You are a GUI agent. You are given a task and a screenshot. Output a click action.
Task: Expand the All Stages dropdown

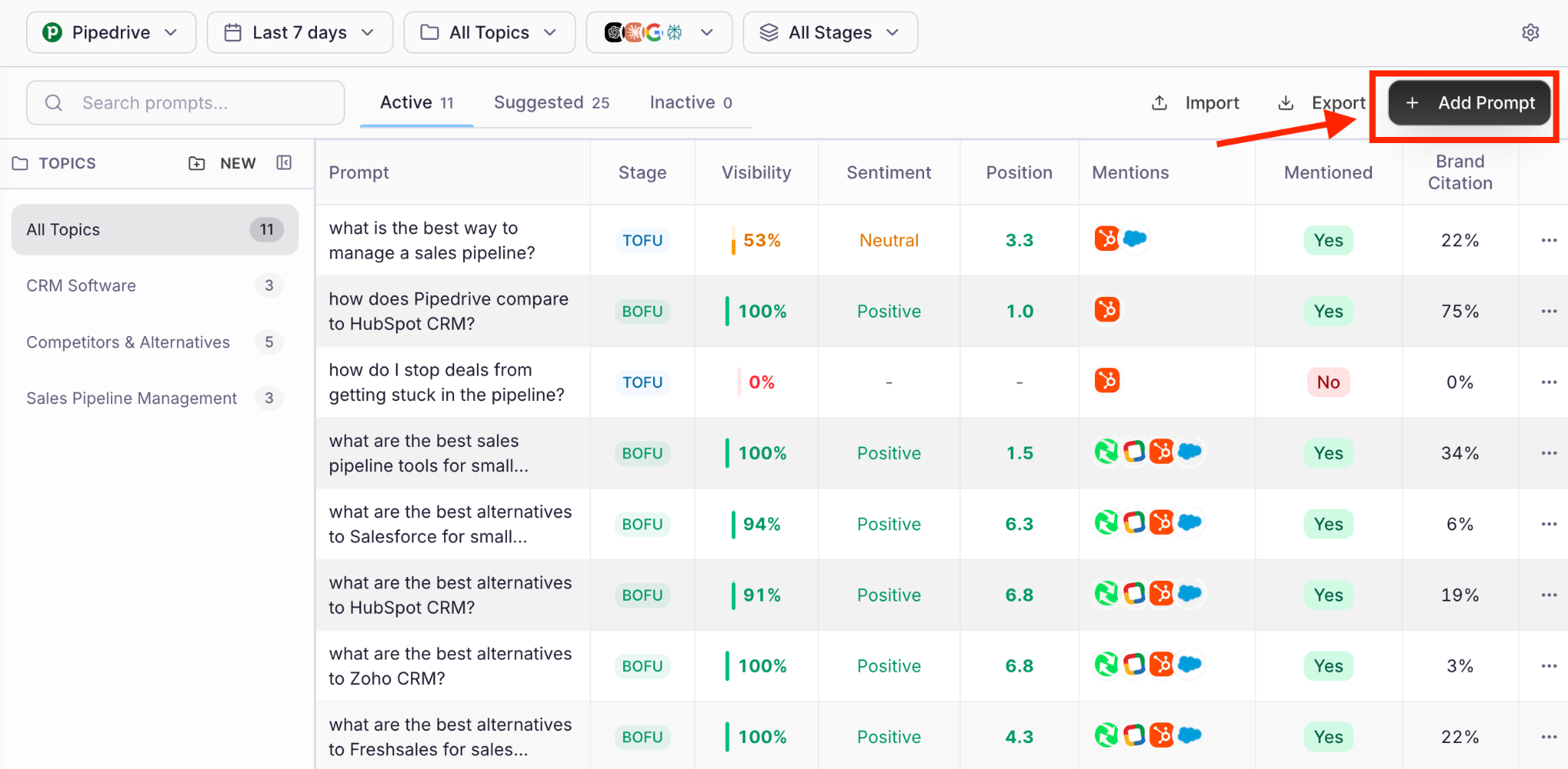pyautogui.click(x=830, y=32)
